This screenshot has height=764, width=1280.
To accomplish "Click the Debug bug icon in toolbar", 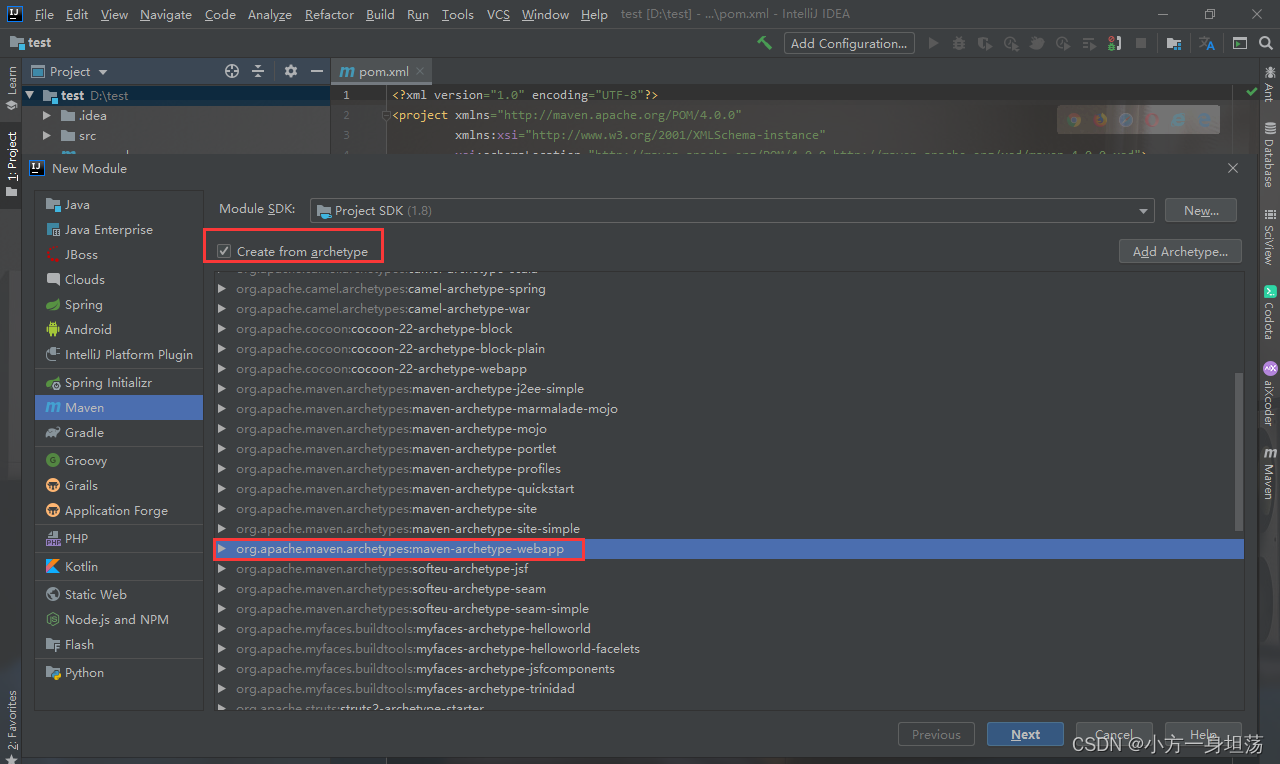I will [959, 43].
